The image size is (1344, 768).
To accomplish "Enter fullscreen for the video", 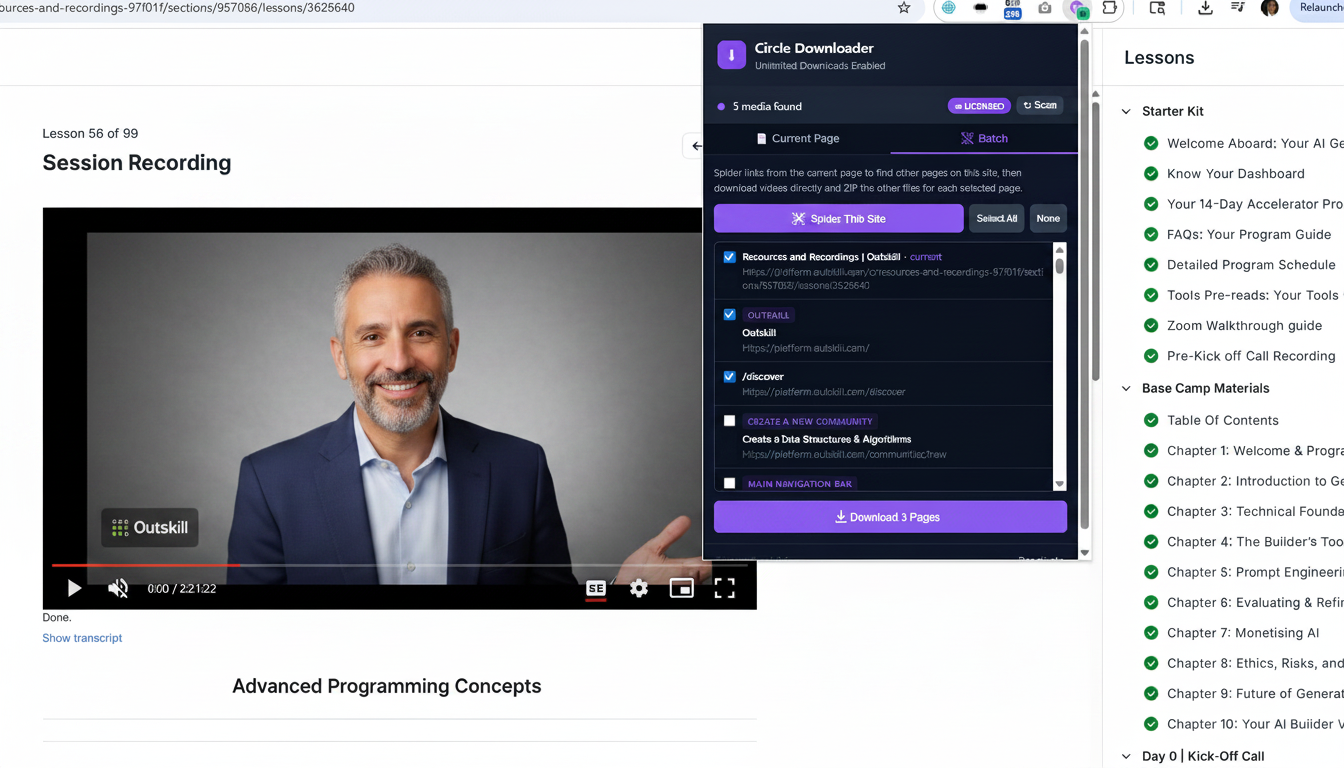I will (x=725, y=588).
